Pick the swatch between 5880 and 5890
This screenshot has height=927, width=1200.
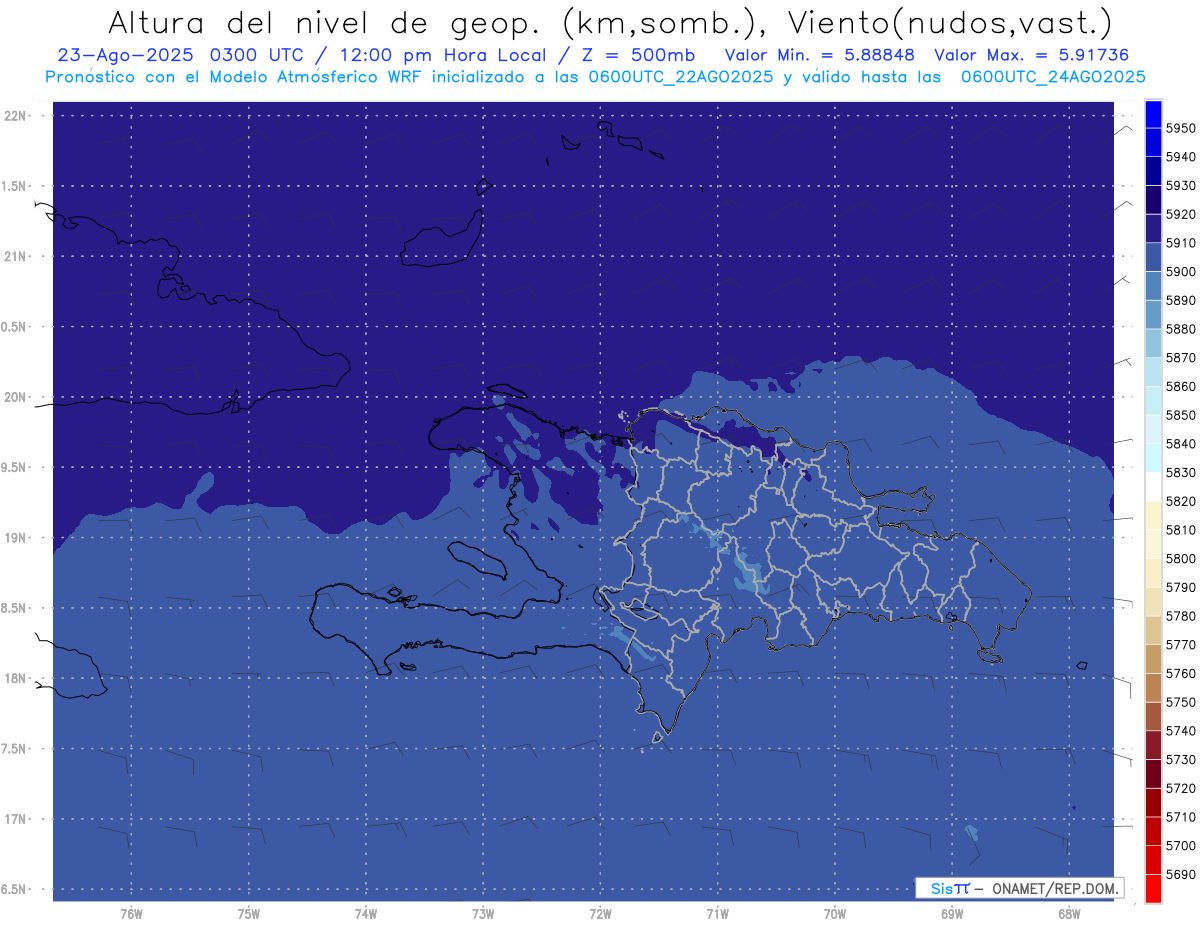(1152, 315)
